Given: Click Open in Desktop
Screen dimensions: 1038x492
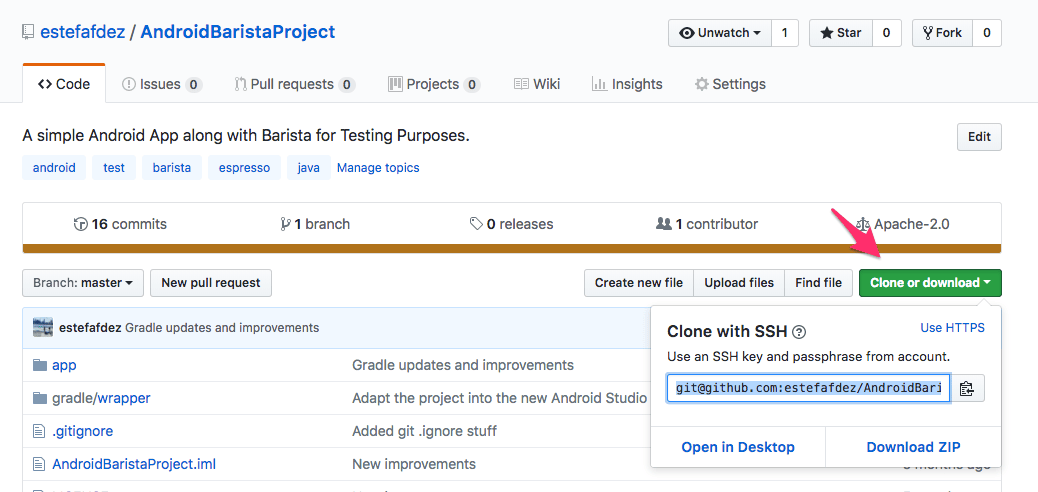Looking at the screenshot, I should click(738, 447).
